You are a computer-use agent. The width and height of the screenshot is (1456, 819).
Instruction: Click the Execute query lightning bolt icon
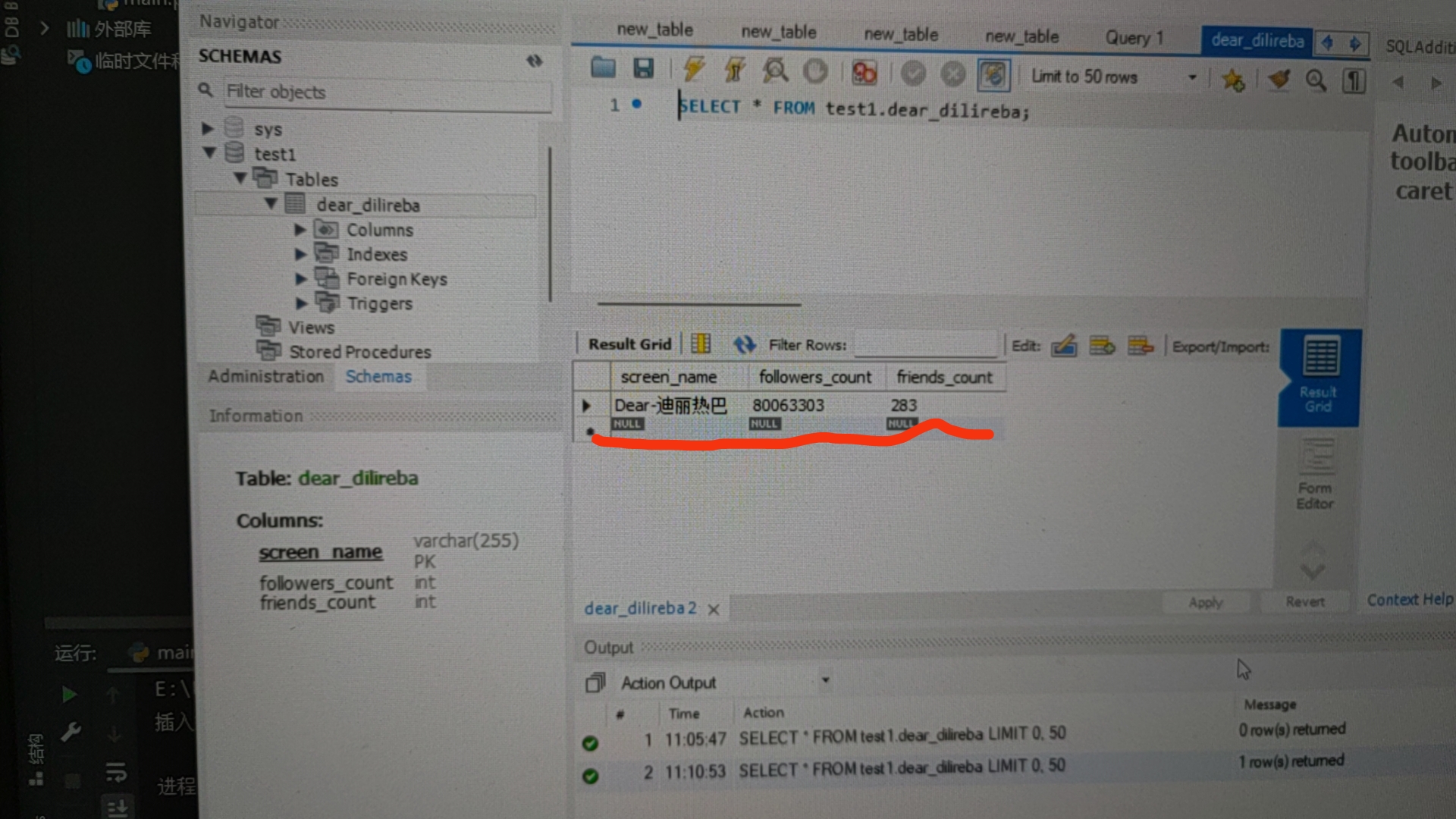tap(693, 70)
